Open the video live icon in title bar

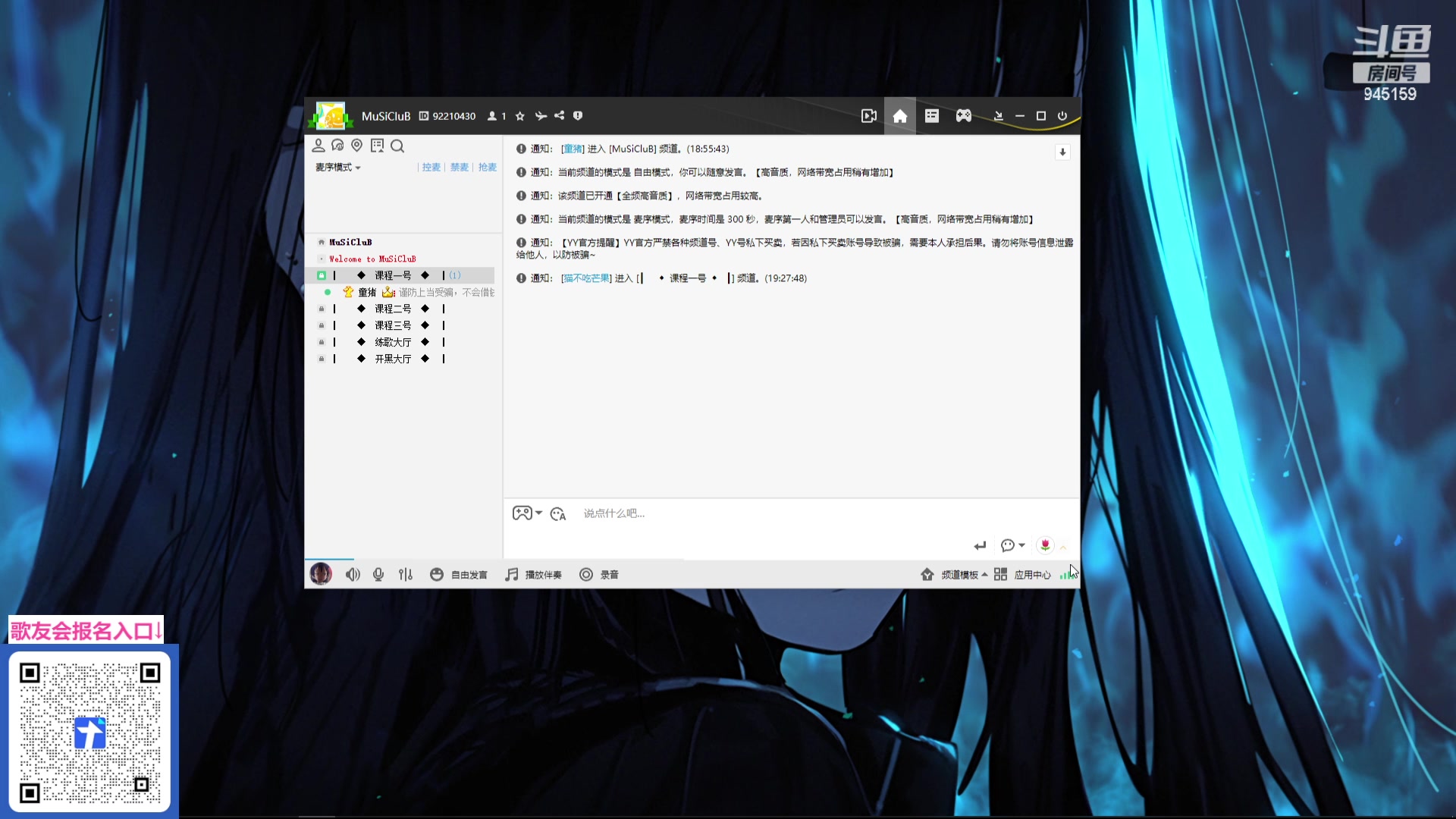pyautogui.click(x=869, y=116)
